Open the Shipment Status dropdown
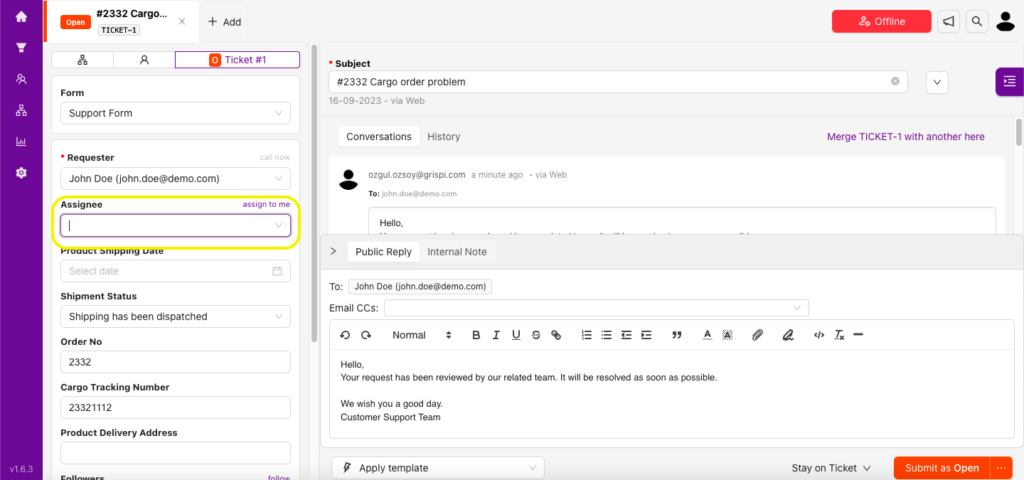1024x480 pixels. coord(175,316)
